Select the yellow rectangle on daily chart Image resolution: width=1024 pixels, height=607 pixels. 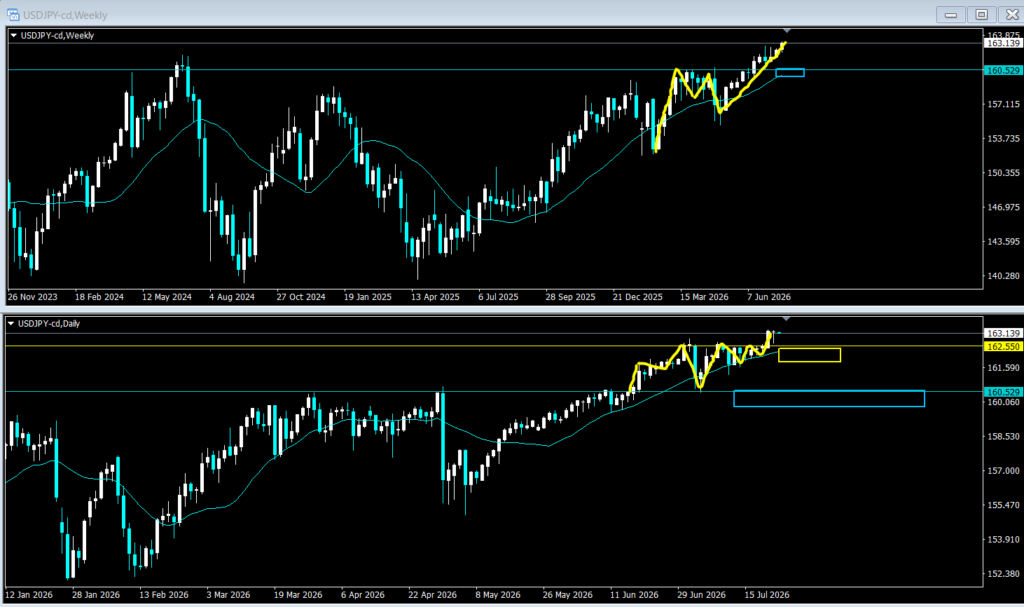(809, 355)
